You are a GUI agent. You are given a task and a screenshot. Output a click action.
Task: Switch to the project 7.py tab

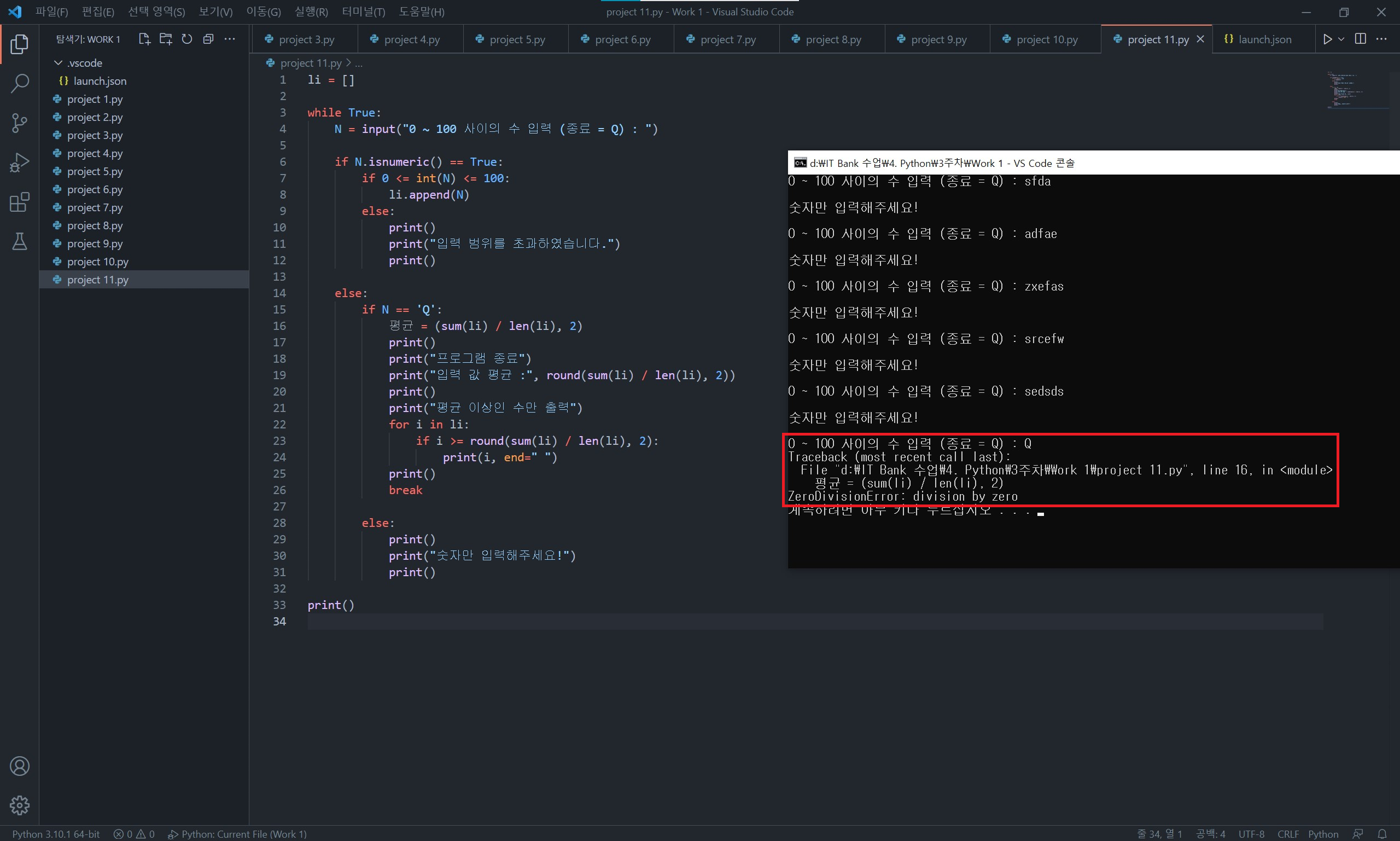point(727,39)
